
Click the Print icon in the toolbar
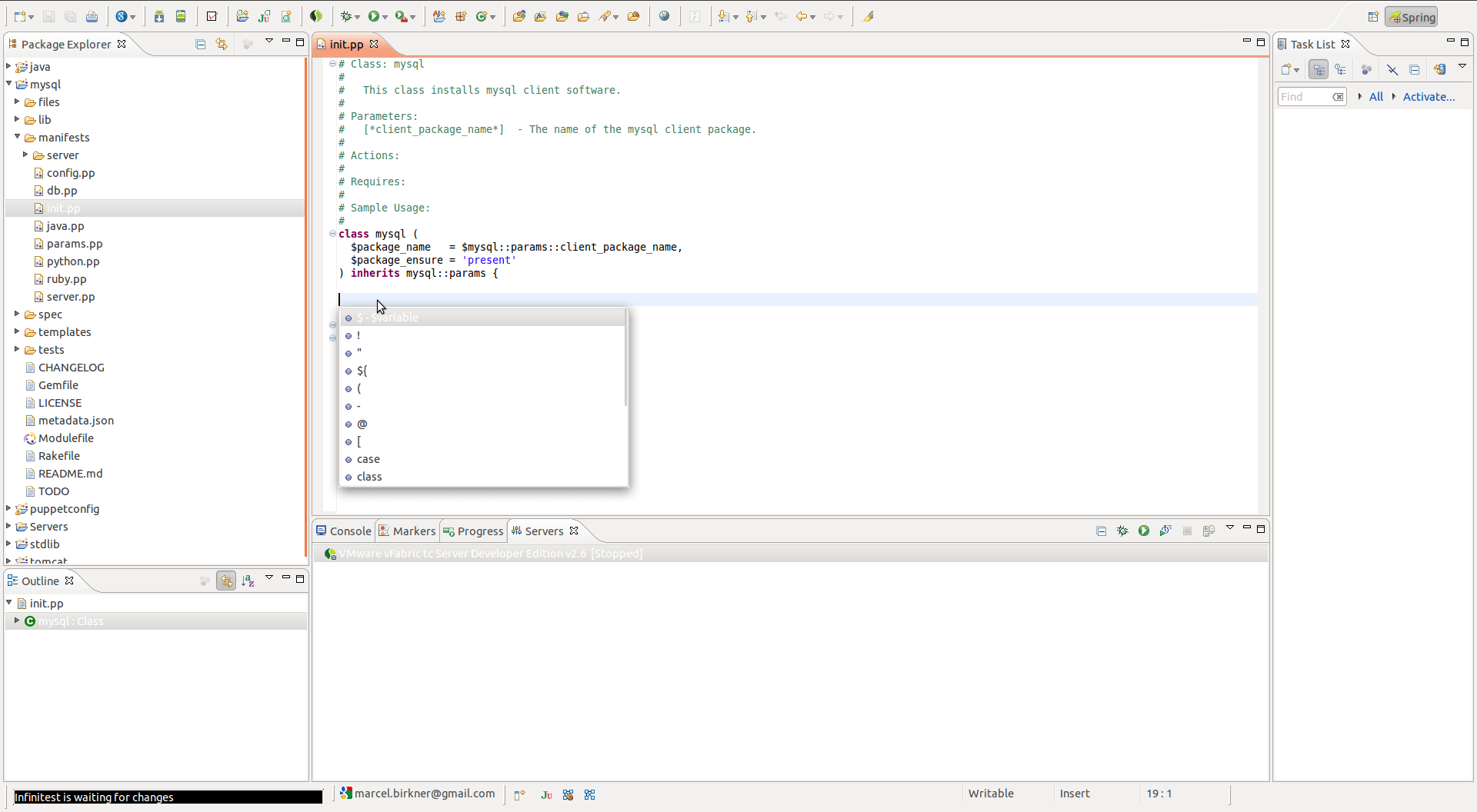[92, 16]
